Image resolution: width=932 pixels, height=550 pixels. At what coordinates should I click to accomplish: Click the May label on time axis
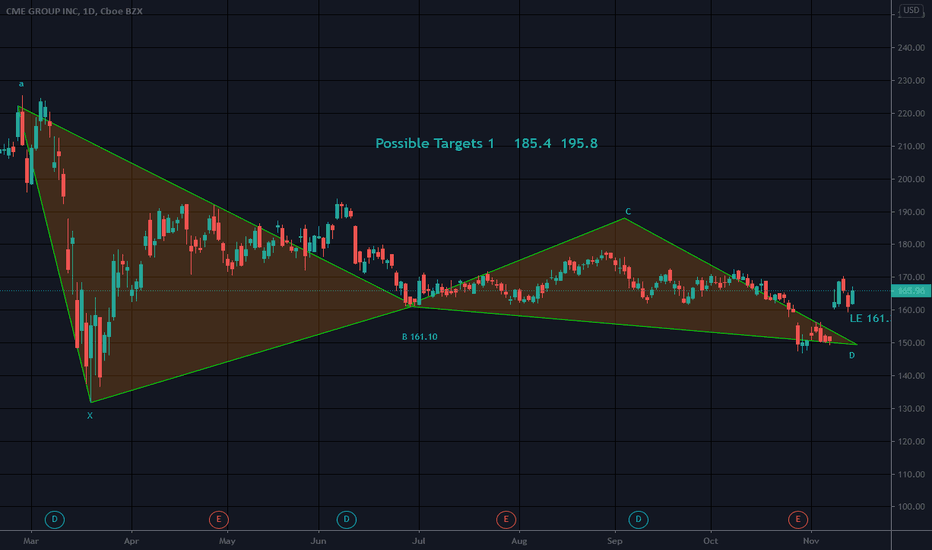(227, 541)
